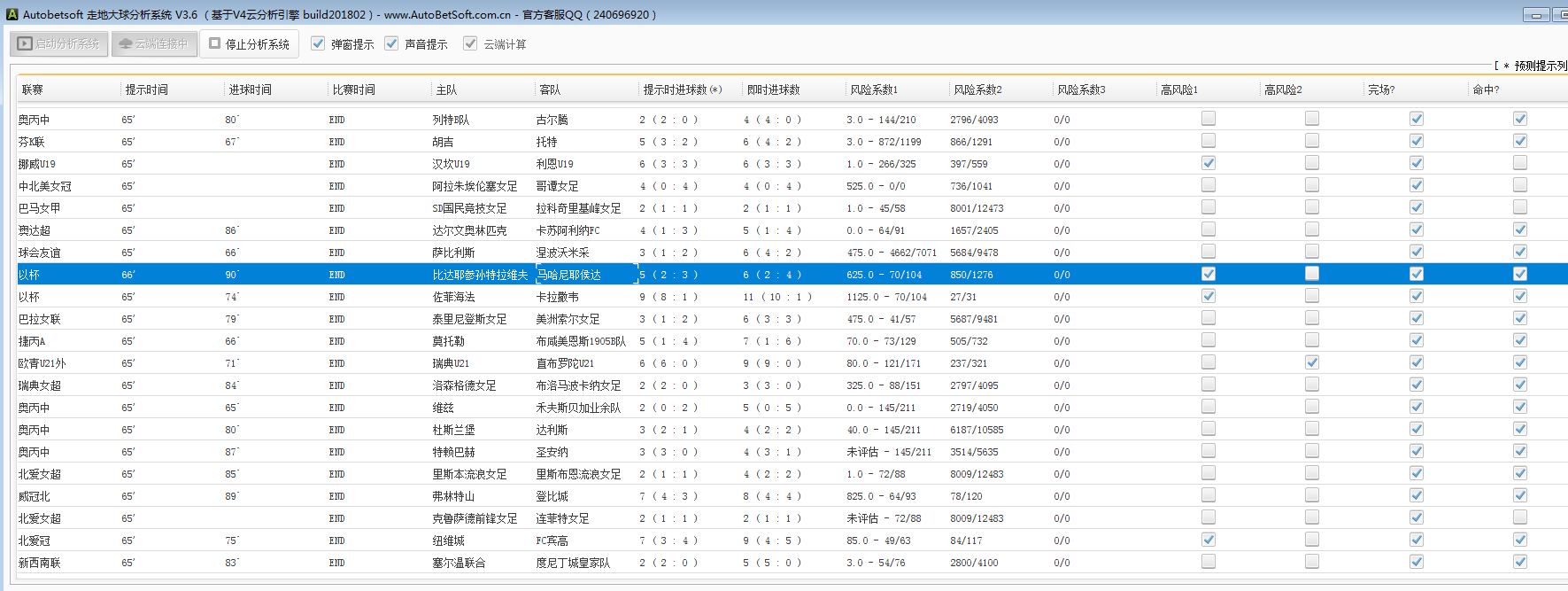Click the 提示时进球数 column header

682,89
